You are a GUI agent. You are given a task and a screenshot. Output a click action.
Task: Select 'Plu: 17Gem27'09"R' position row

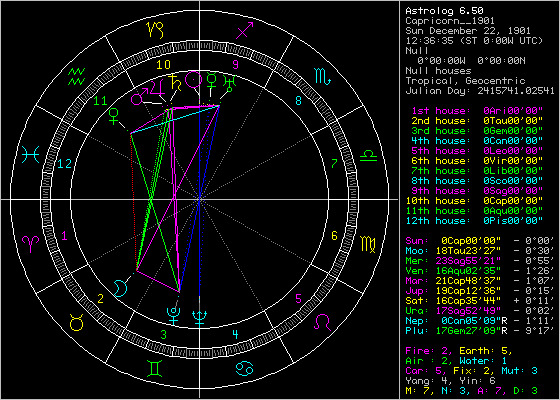[480, 331]
